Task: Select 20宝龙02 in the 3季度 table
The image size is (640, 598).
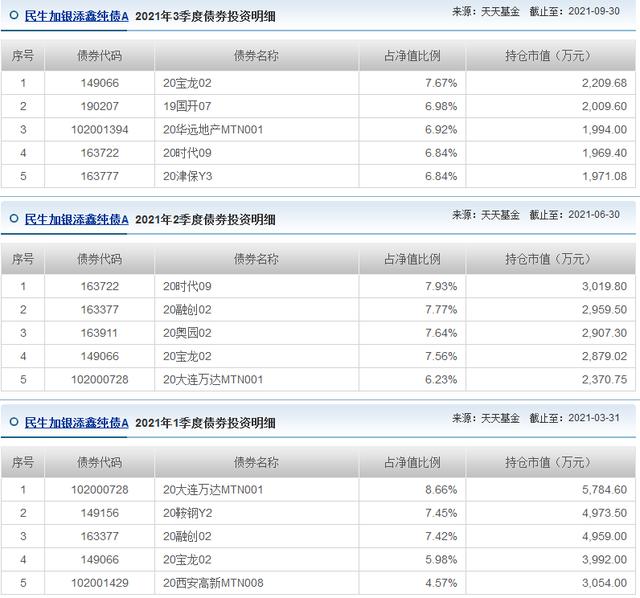Action: (x=187, y=83)
